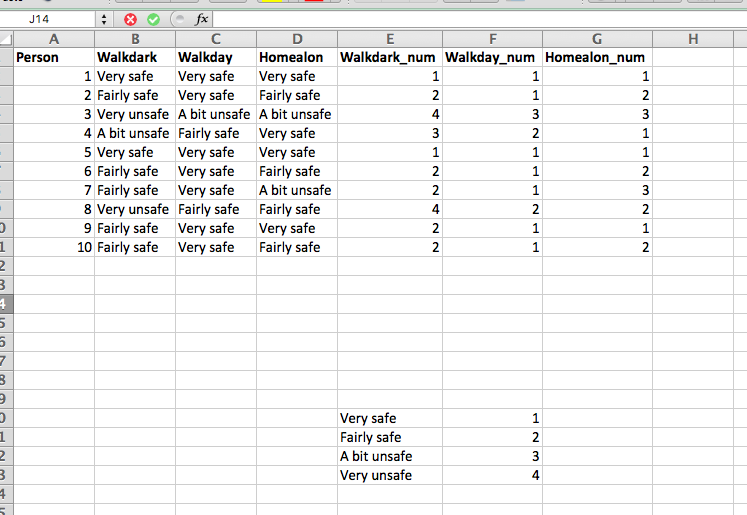Screen dimensions: 747x515
Task: Select column E header
Action: pyautogui.click(x=389, y=39)
